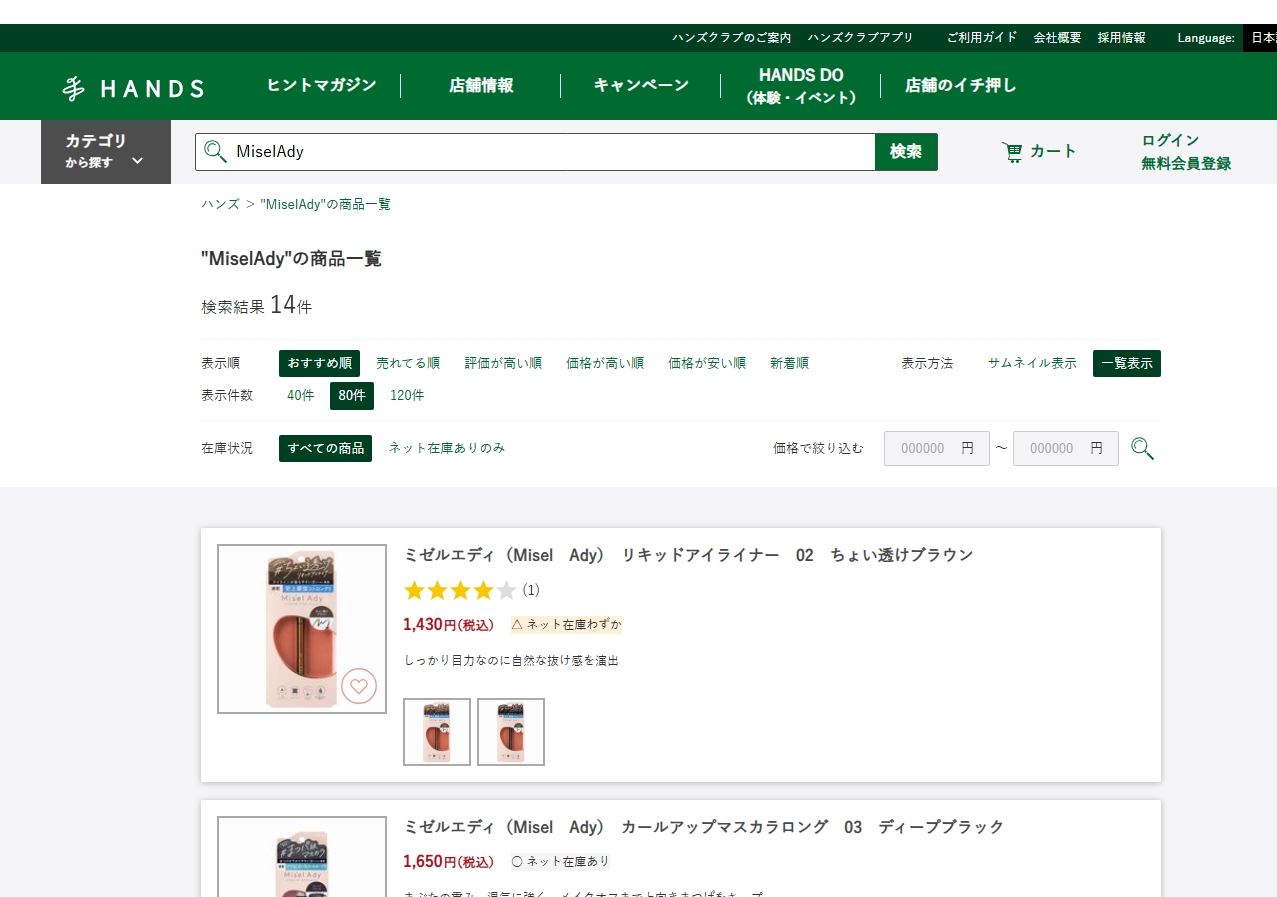Open 店舗のイチ押し menu
The height and width of the screenshot is (897, 1277).
[961, 85]
